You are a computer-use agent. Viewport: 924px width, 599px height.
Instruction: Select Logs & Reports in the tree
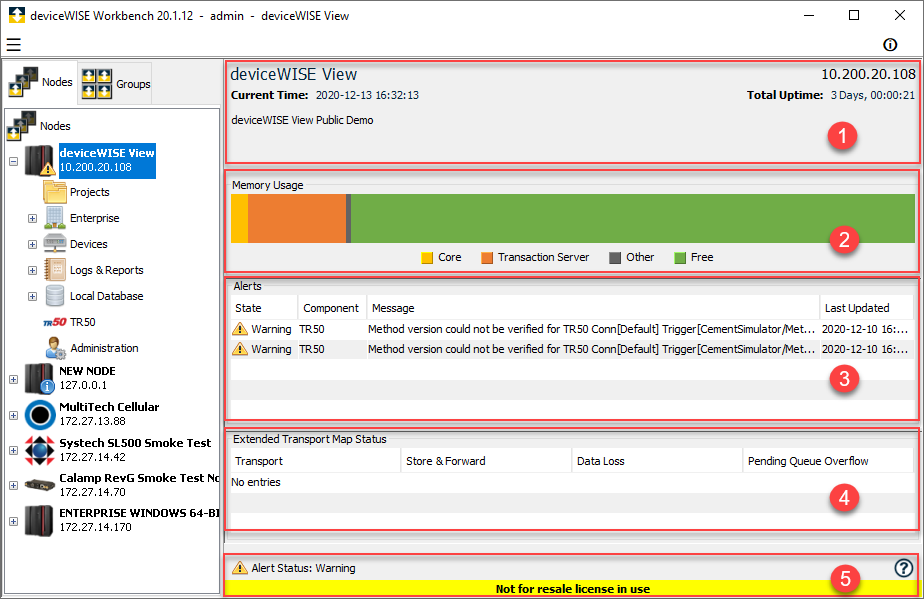point(107,270)
